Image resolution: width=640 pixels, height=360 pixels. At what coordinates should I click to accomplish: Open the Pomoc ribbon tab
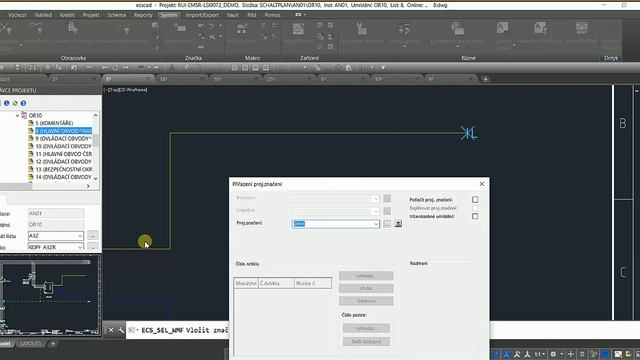[x=272, y=15]
